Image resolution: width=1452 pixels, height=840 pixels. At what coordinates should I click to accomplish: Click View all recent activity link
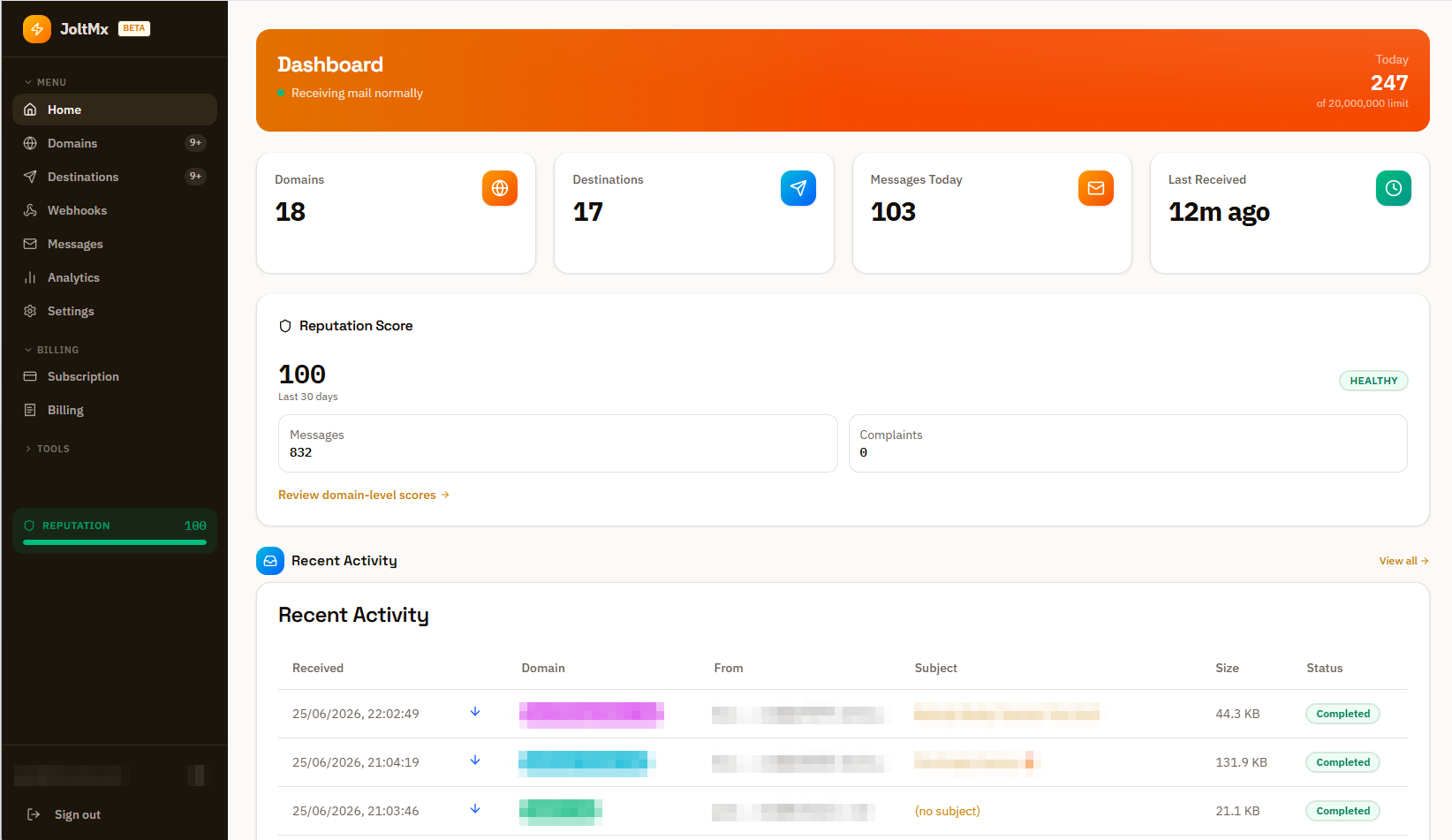[x=1403, y=561]
